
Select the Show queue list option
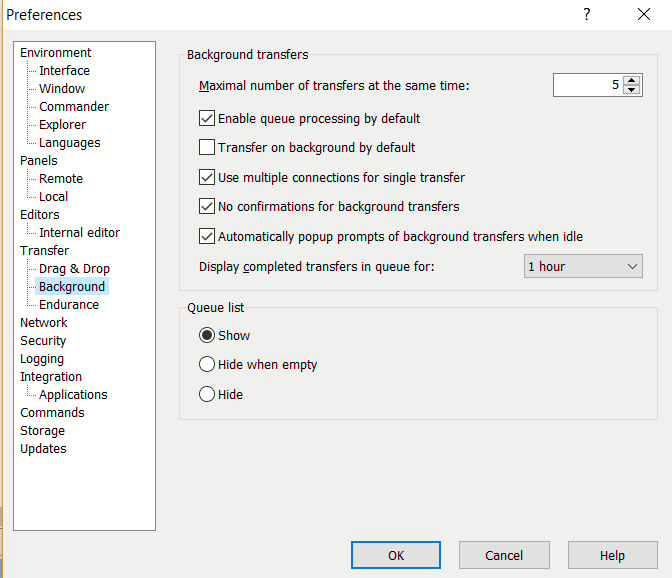[x=207, y=336]
